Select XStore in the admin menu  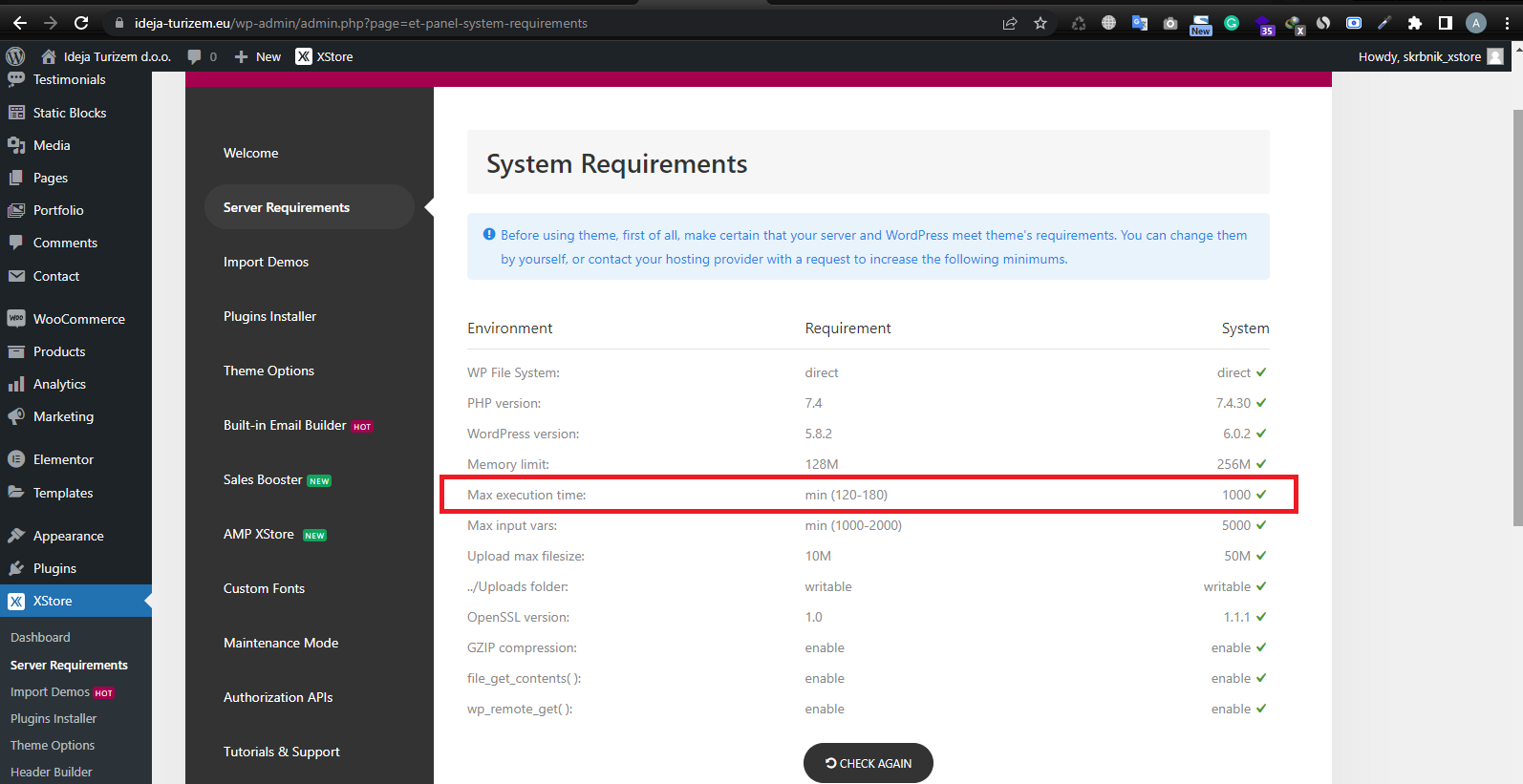tap(75, 601)
